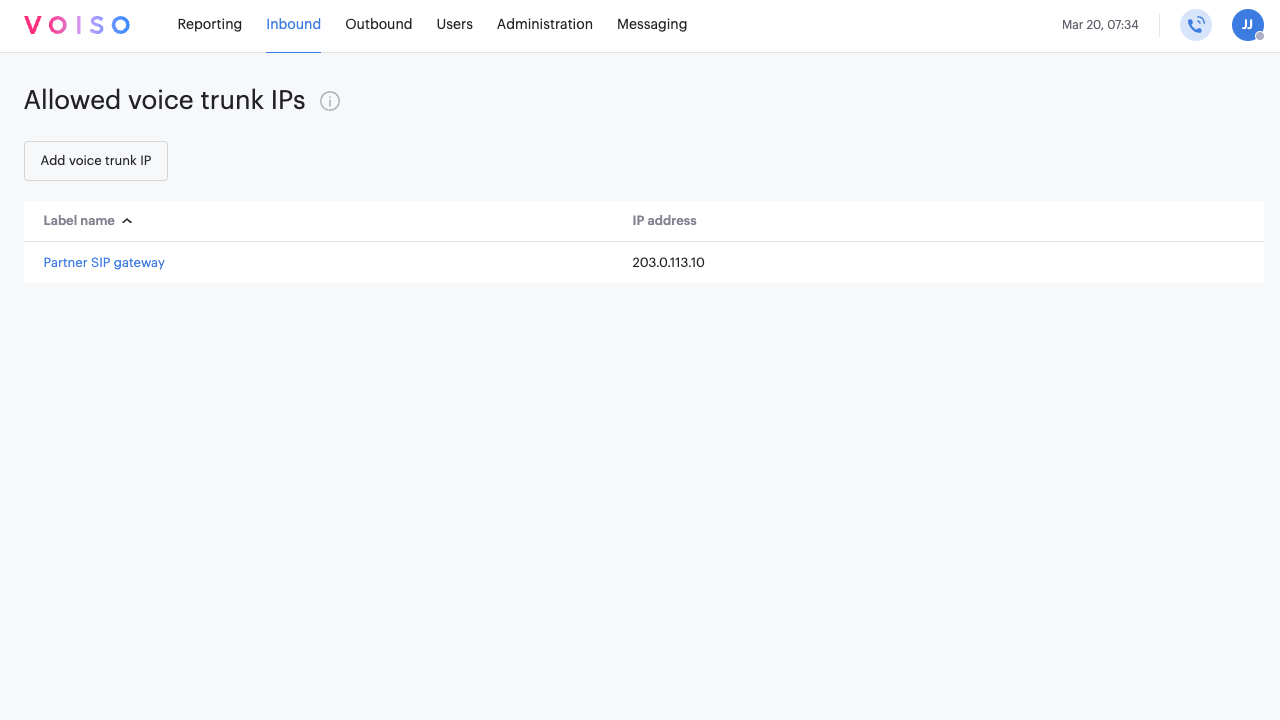
Task: Open the Administration menu
Action: [544, 24]
